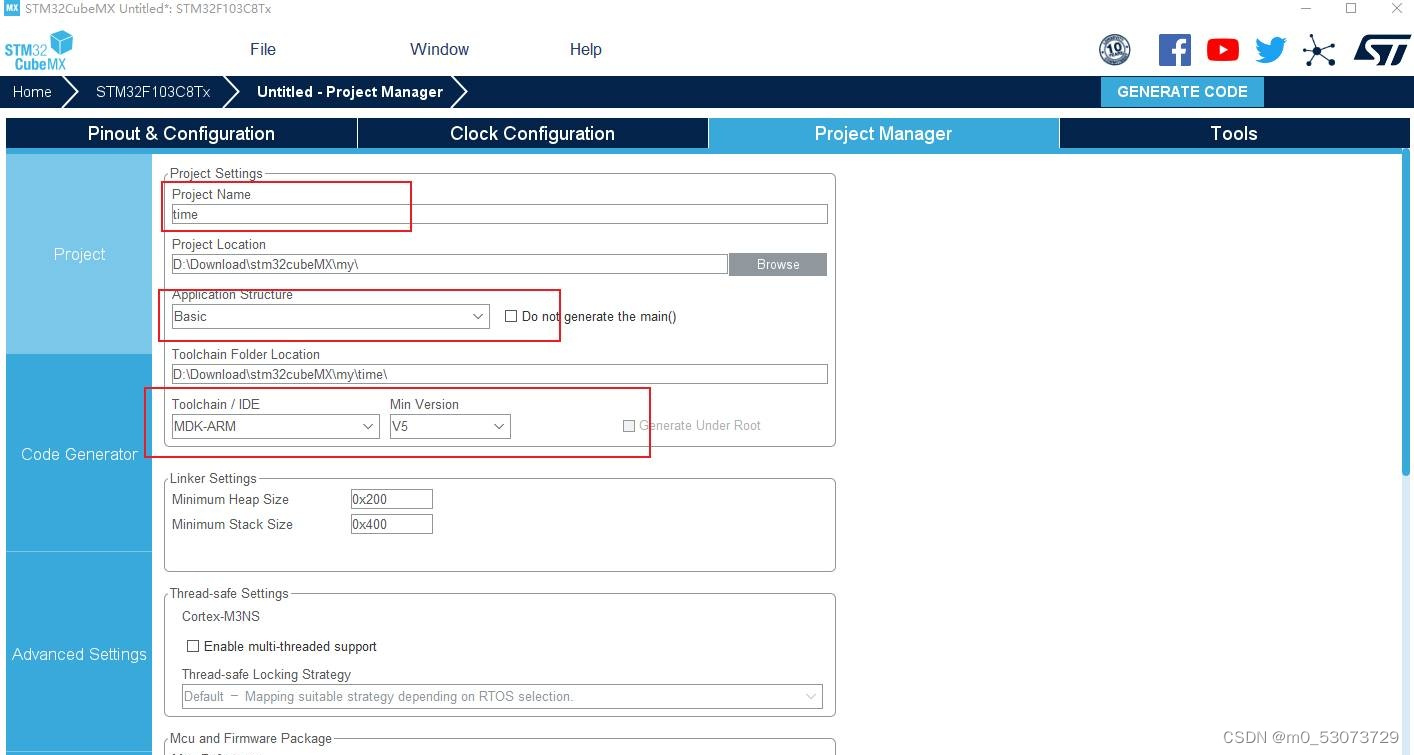The width and height of the screenshot is (1414, 755).
Task: Open the Window menu
Action: tap(439, 49)
